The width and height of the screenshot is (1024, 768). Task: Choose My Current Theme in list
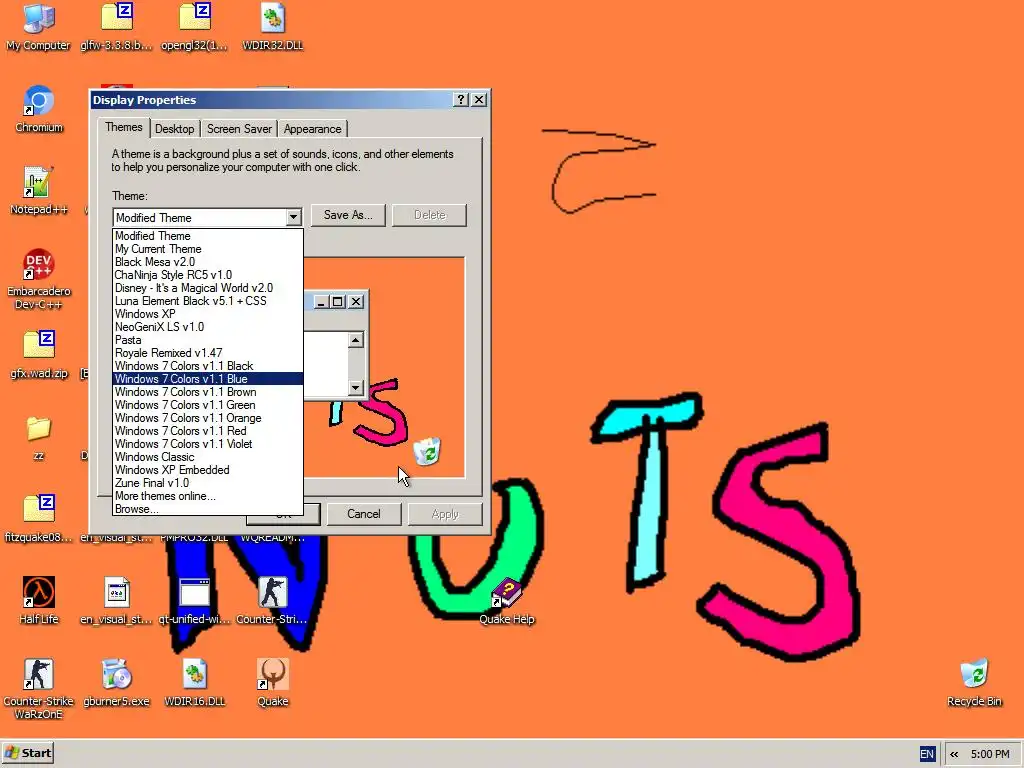tap(208, 249)
